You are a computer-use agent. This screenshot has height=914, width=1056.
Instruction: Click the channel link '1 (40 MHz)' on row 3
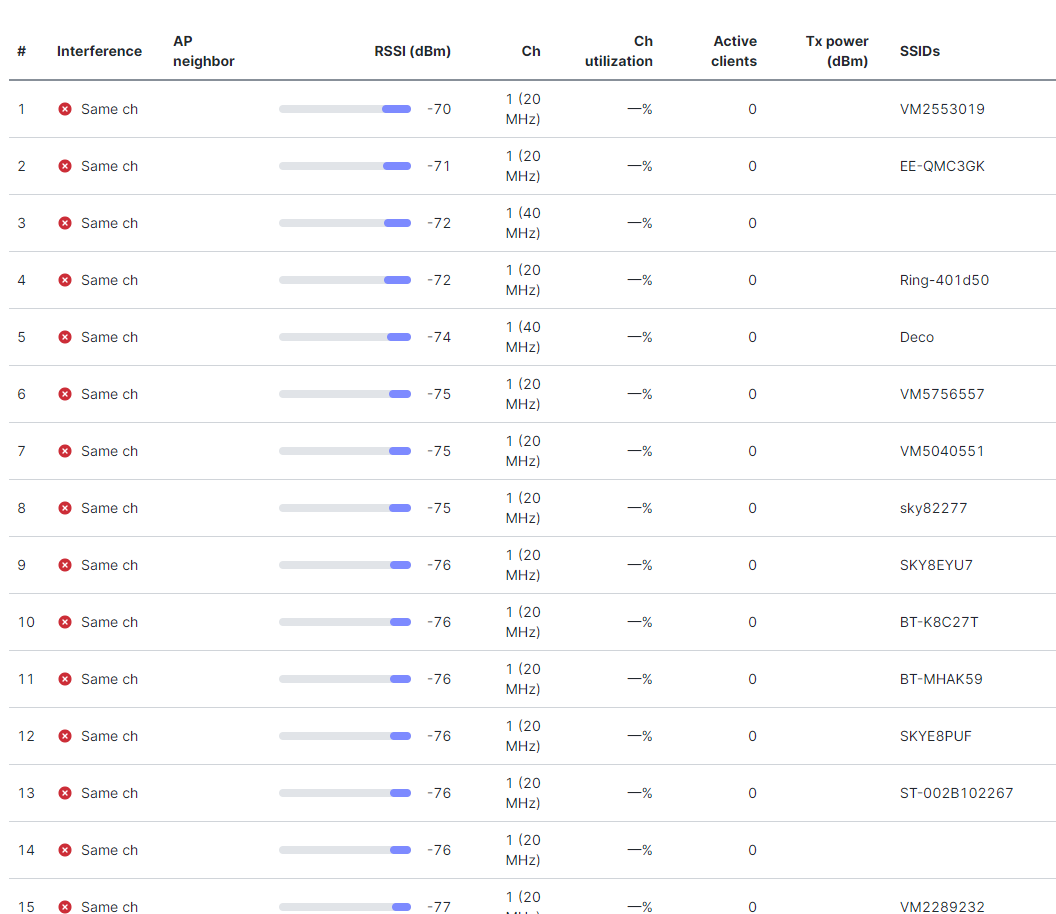coord(521,222)
